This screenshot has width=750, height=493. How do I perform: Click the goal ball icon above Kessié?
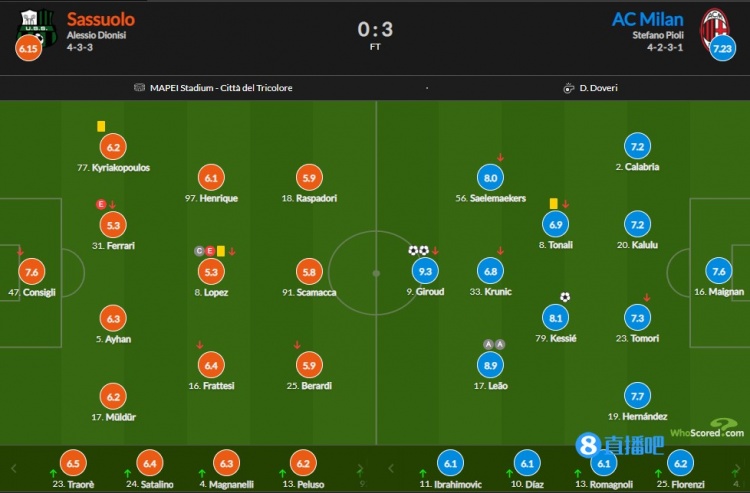point(565,297)
